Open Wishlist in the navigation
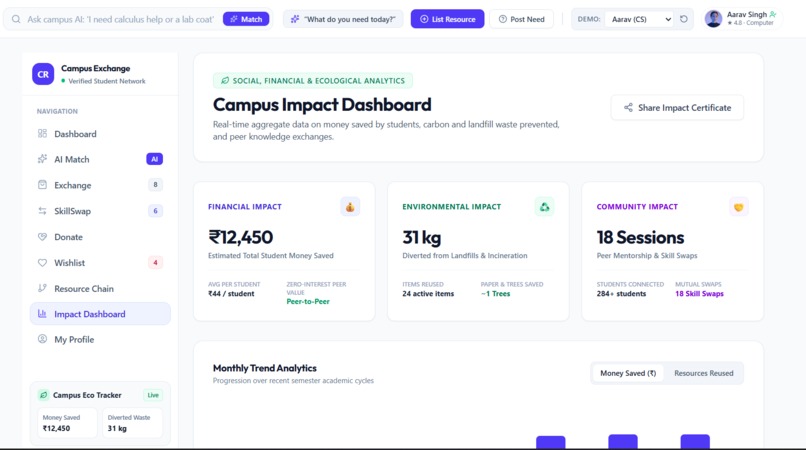The height and width of the screenshot is (450, 806). (x=100, y=263)
